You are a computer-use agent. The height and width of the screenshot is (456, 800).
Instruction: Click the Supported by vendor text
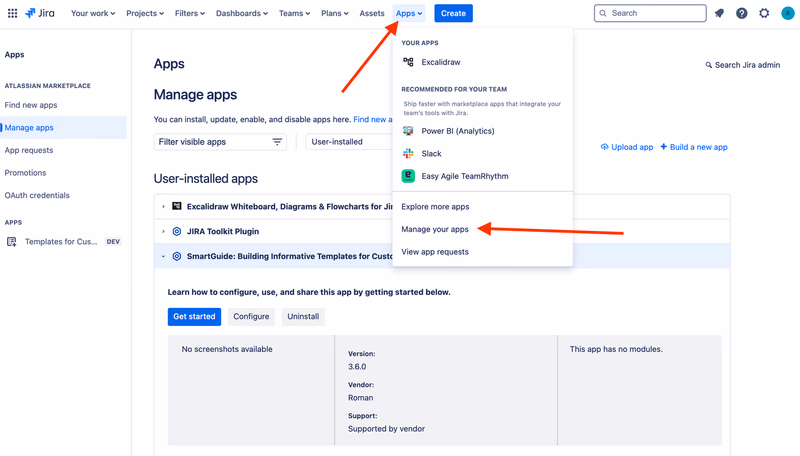click(x=387, y=429)
